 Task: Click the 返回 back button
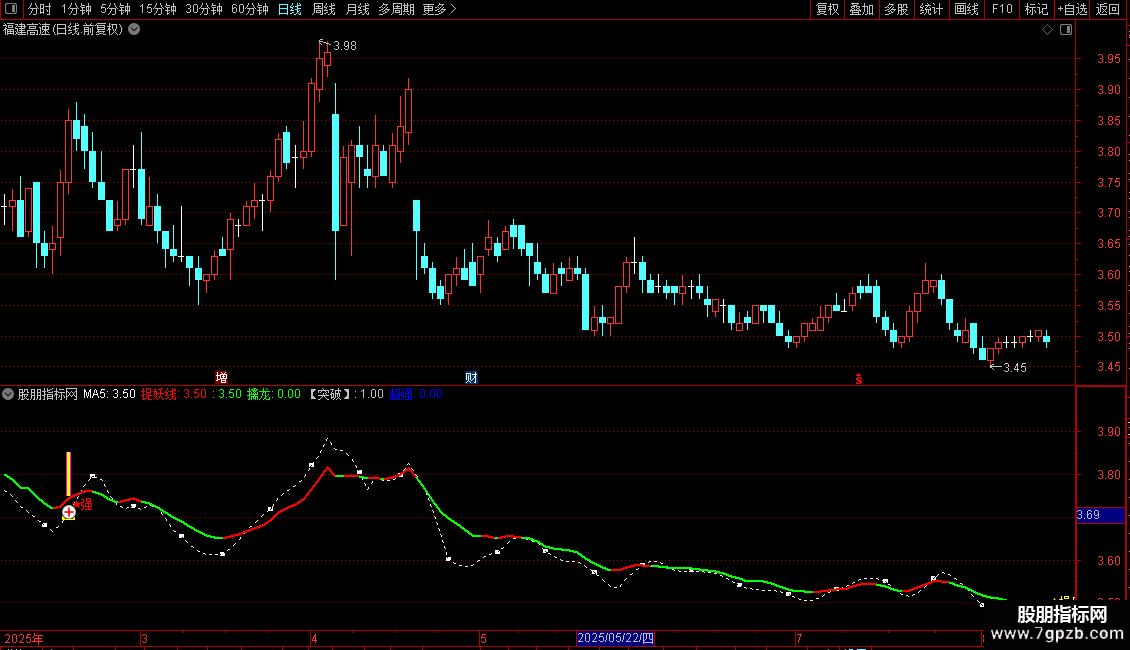coord(1108,9)
